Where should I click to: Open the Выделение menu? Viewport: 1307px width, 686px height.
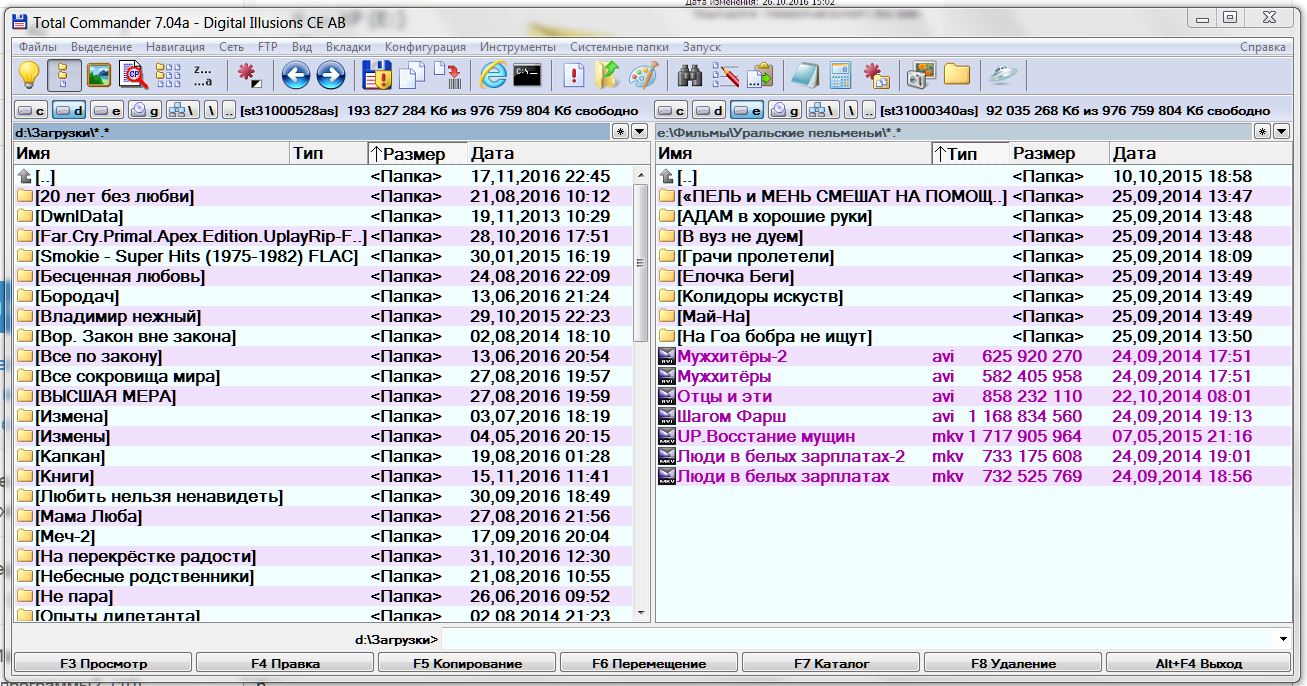click(101, 47)
